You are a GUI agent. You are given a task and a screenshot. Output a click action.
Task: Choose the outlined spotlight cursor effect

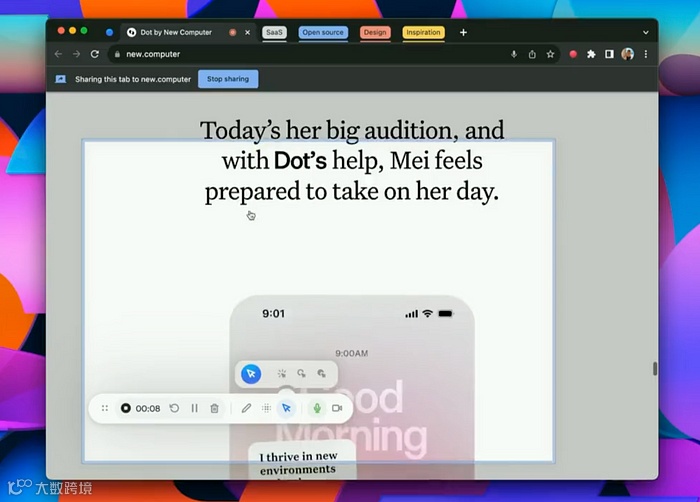pos(302,373)
